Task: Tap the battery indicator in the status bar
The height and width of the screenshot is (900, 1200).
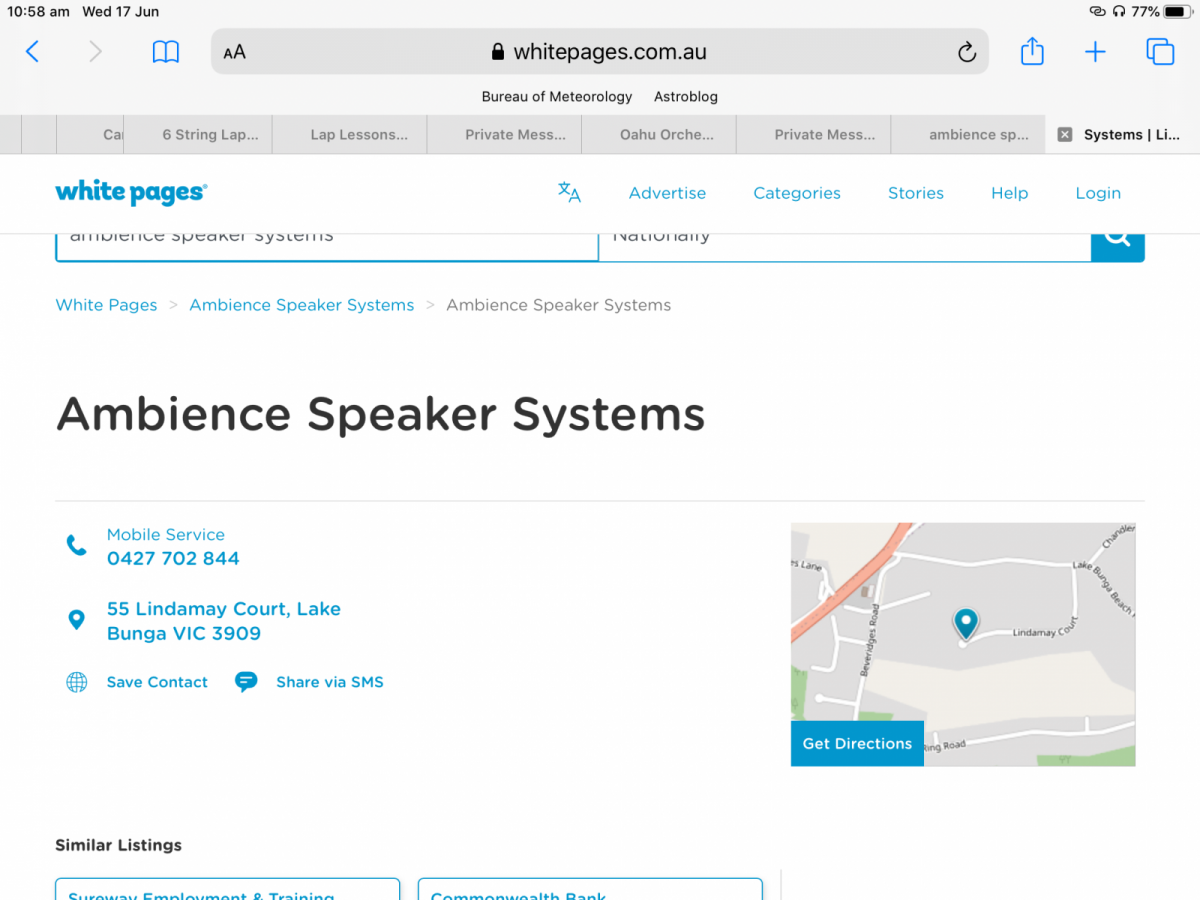Action: (1176, 12)
